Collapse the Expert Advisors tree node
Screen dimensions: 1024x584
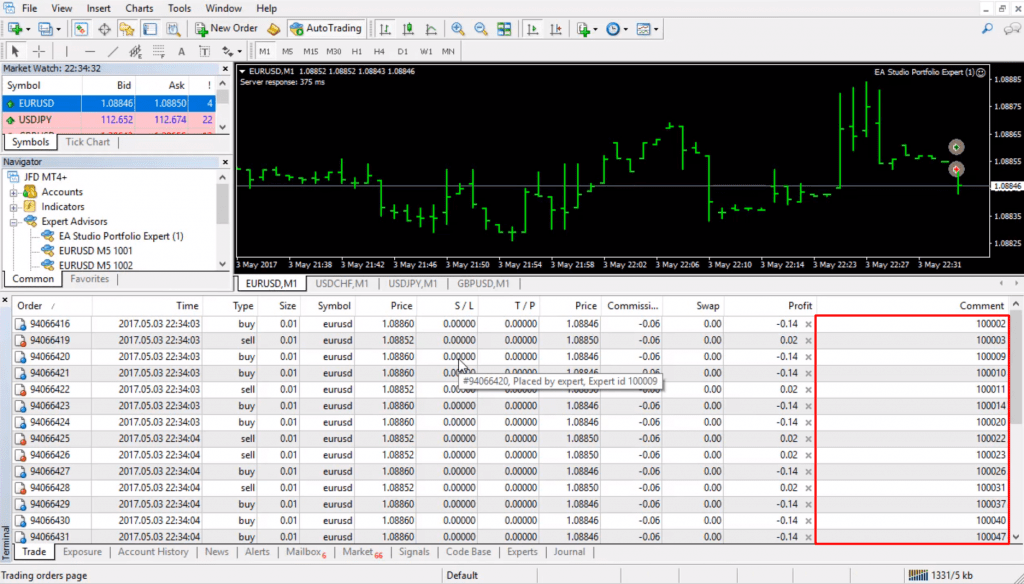[15, 222]
